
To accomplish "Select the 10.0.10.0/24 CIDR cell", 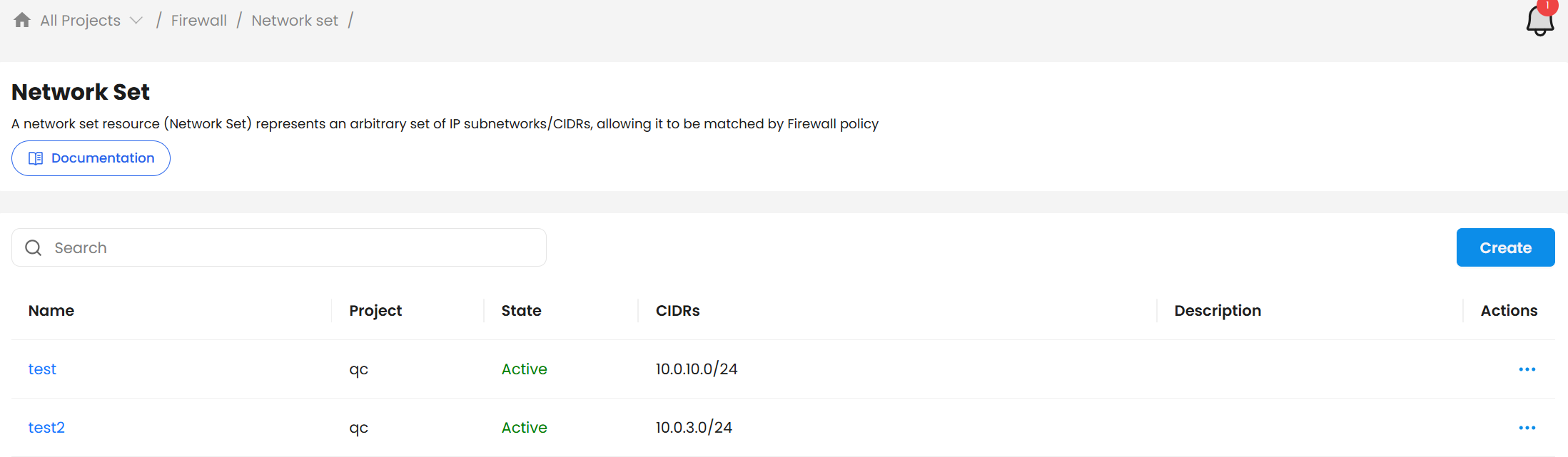I will coord(697,369).
